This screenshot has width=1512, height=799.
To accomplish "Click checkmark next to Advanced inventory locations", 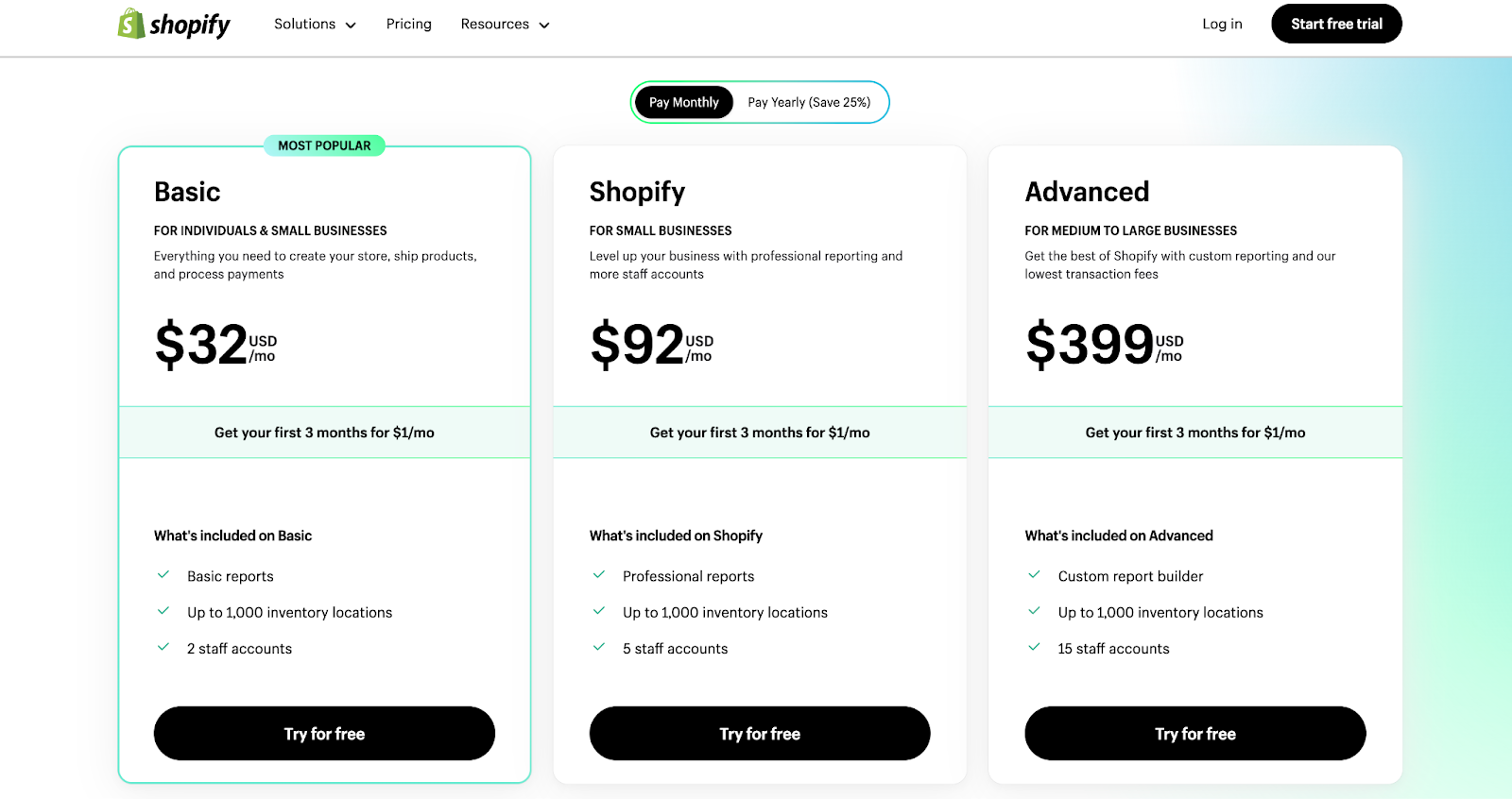I will (1035, 611).
